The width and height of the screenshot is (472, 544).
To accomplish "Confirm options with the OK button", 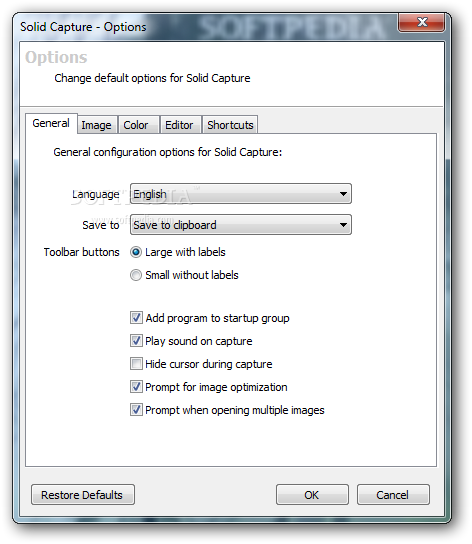I will [312, 495].
